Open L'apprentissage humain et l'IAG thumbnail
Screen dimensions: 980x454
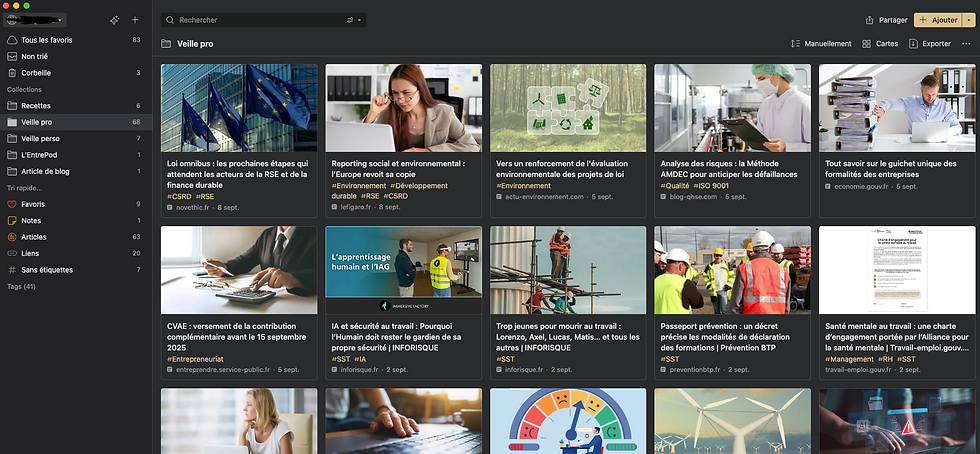[x=404, y=270]
